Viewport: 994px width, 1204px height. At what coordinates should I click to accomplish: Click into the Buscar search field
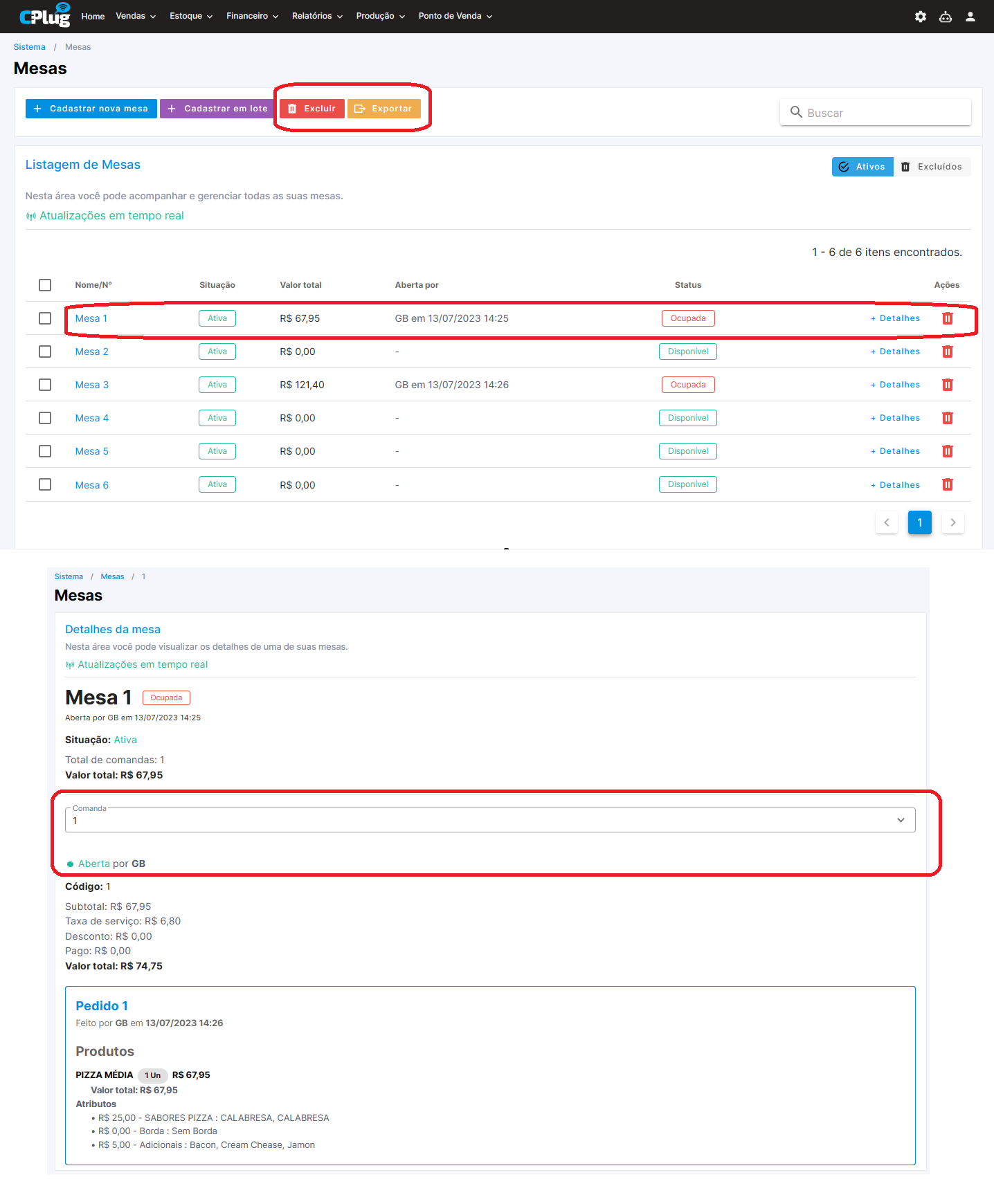click(875, 113)
